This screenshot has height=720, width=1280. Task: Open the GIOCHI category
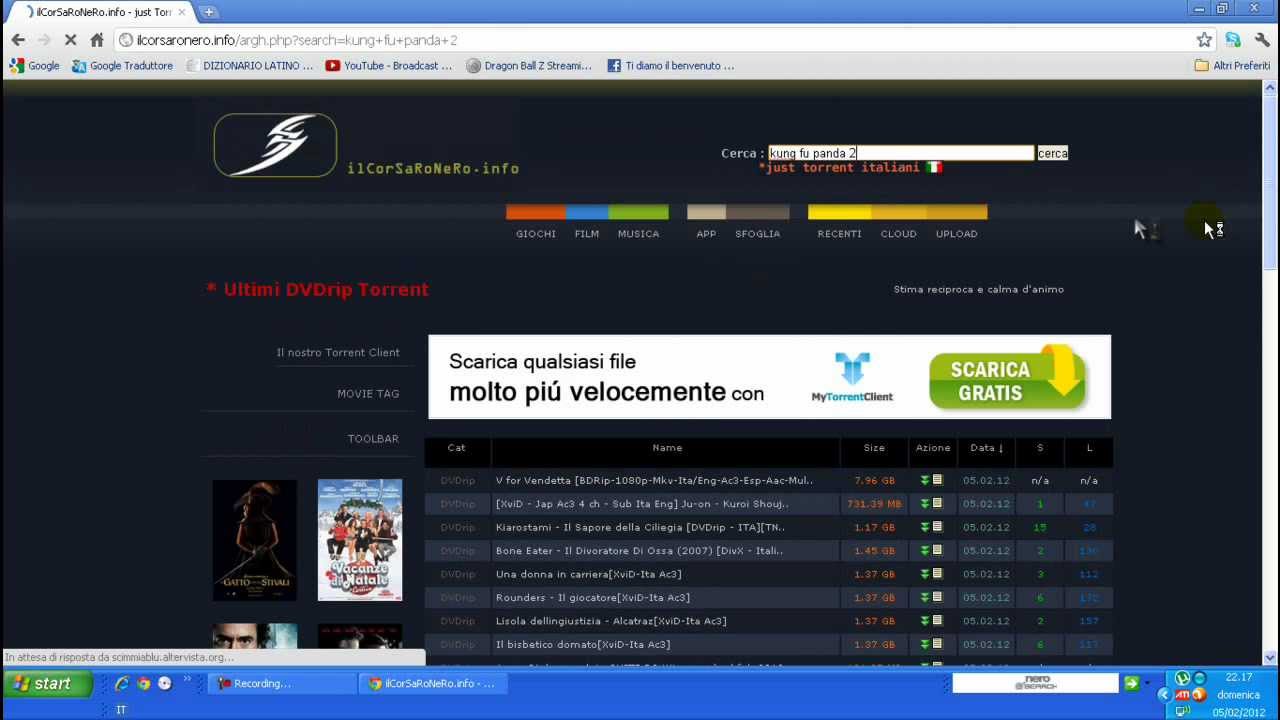(x=536, y=234)
